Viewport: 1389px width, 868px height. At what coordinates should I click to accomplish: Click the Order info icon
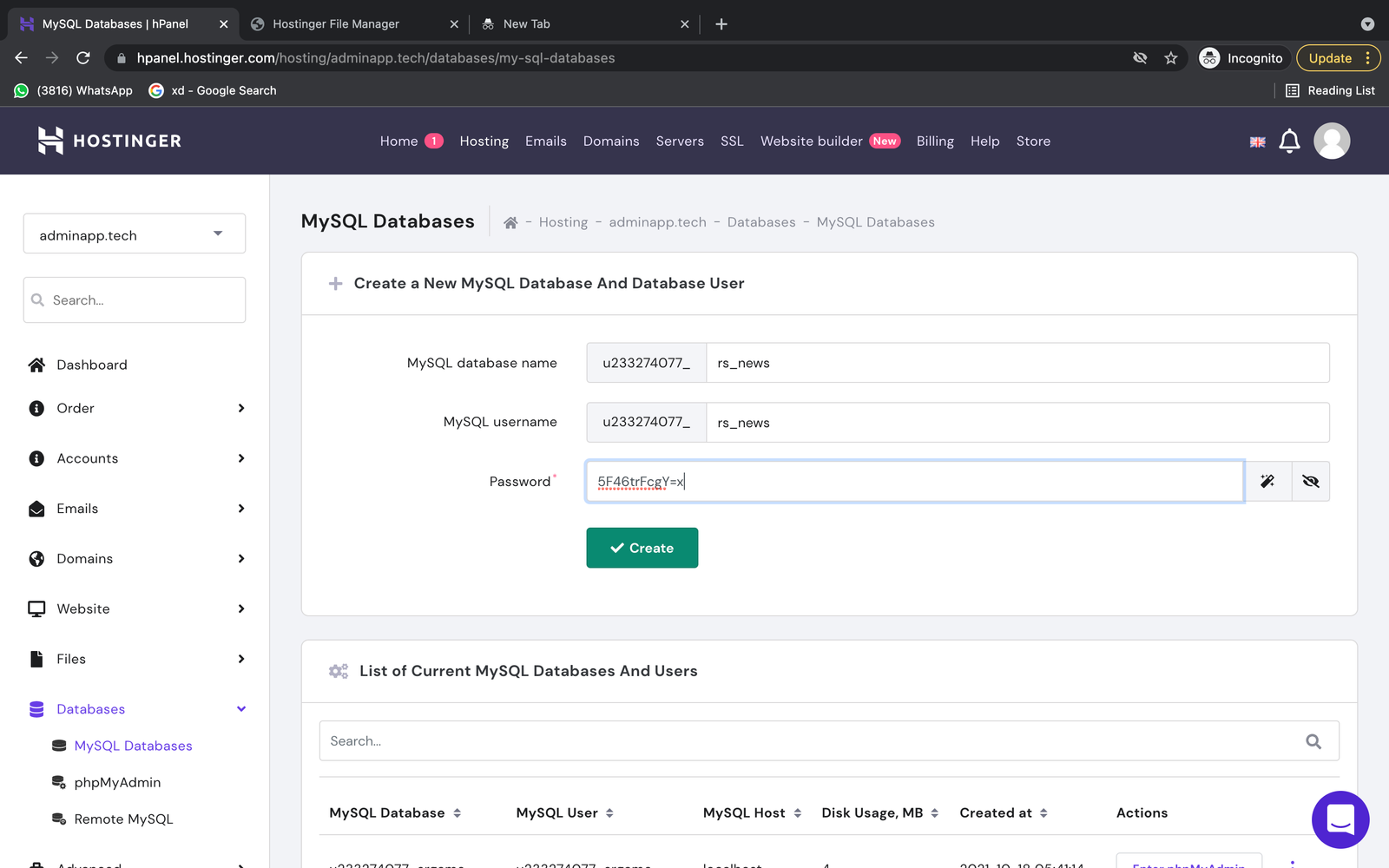click(36, 408)
